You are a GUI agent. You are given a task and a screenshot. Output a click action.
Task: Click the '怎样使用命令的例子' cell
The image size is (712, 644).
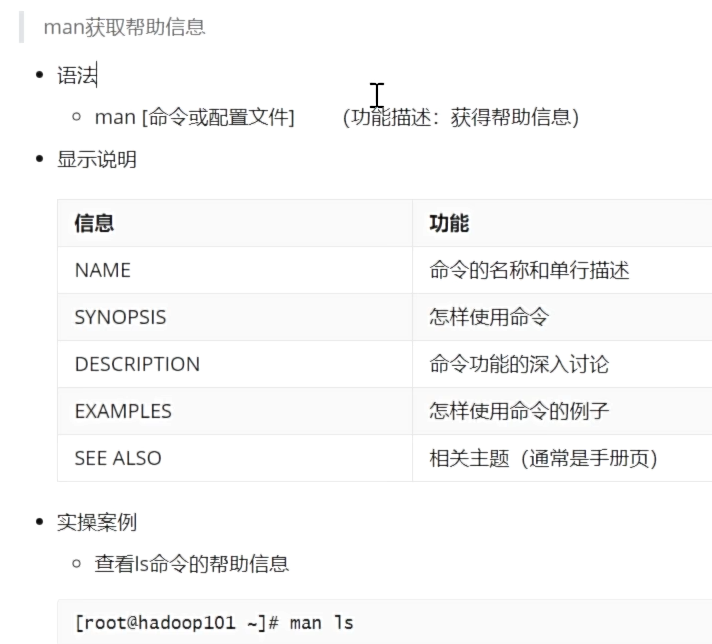pos(562,411)
